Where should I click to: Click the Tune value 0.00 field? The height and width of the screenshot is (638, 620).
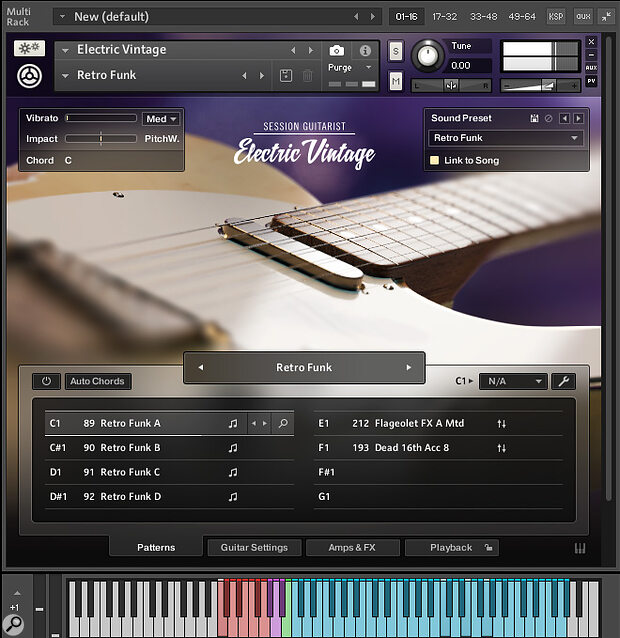tap(469, 66)
